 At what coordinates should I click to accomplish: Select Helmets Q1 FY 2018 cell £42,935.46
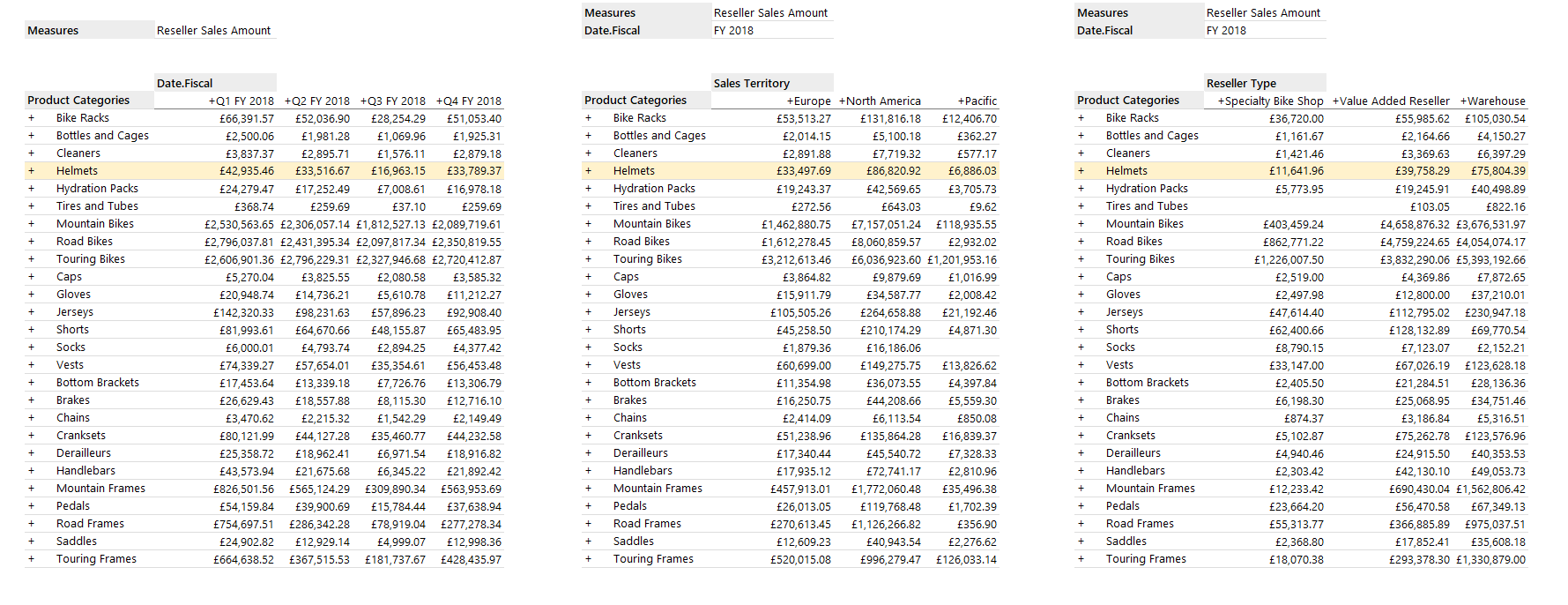coord(246,171)
